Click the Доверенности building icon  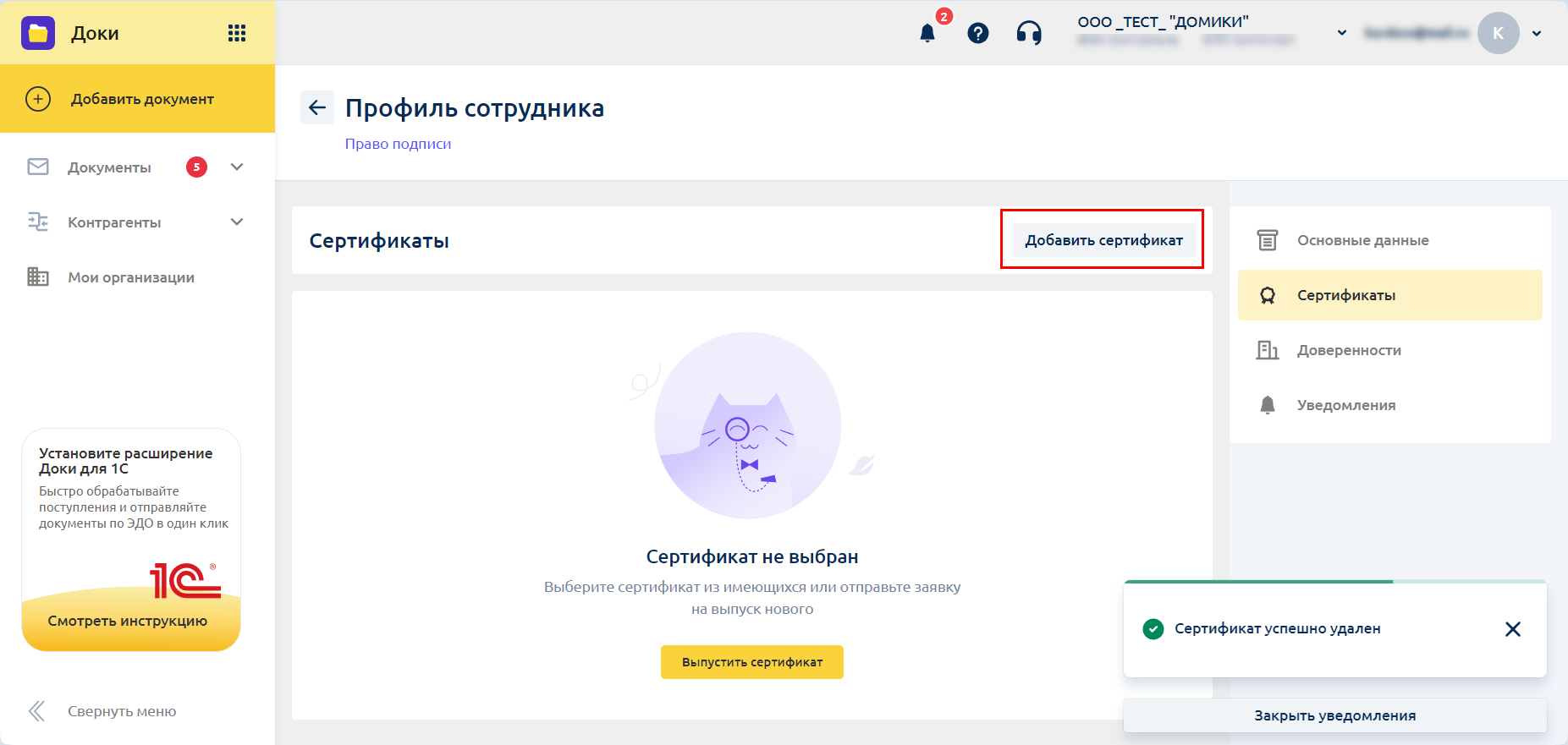click(x=1267, y=350)
